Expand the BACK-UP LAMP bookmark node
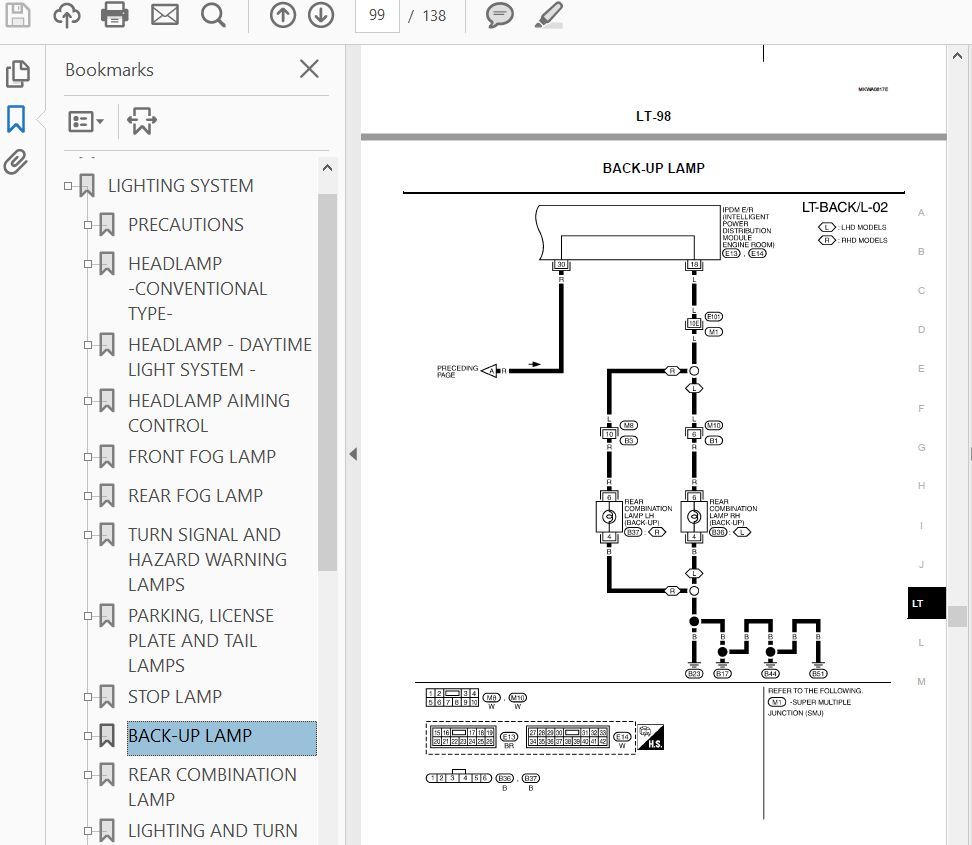Image resolution: width=972 pixels, height=845 pixels. point(88,736)
